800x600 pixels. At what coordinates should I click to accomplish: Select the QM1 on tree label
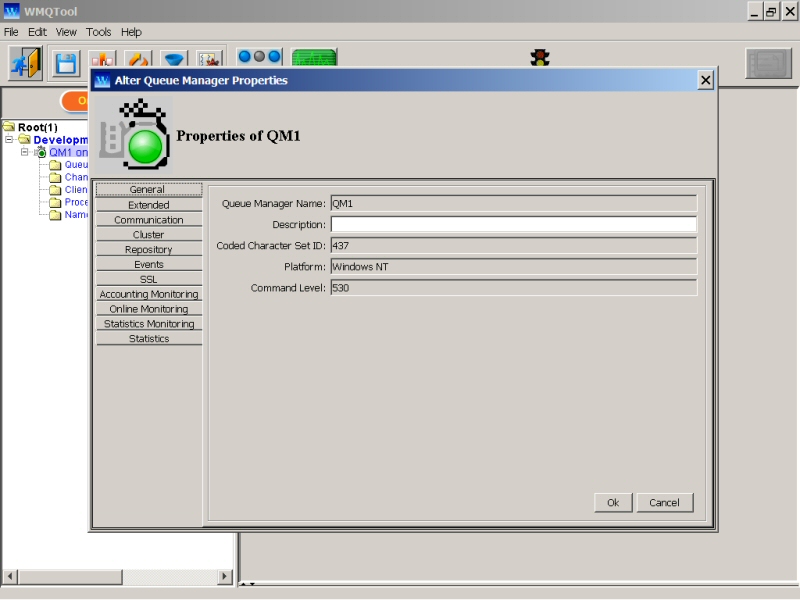tap(68, 152)
